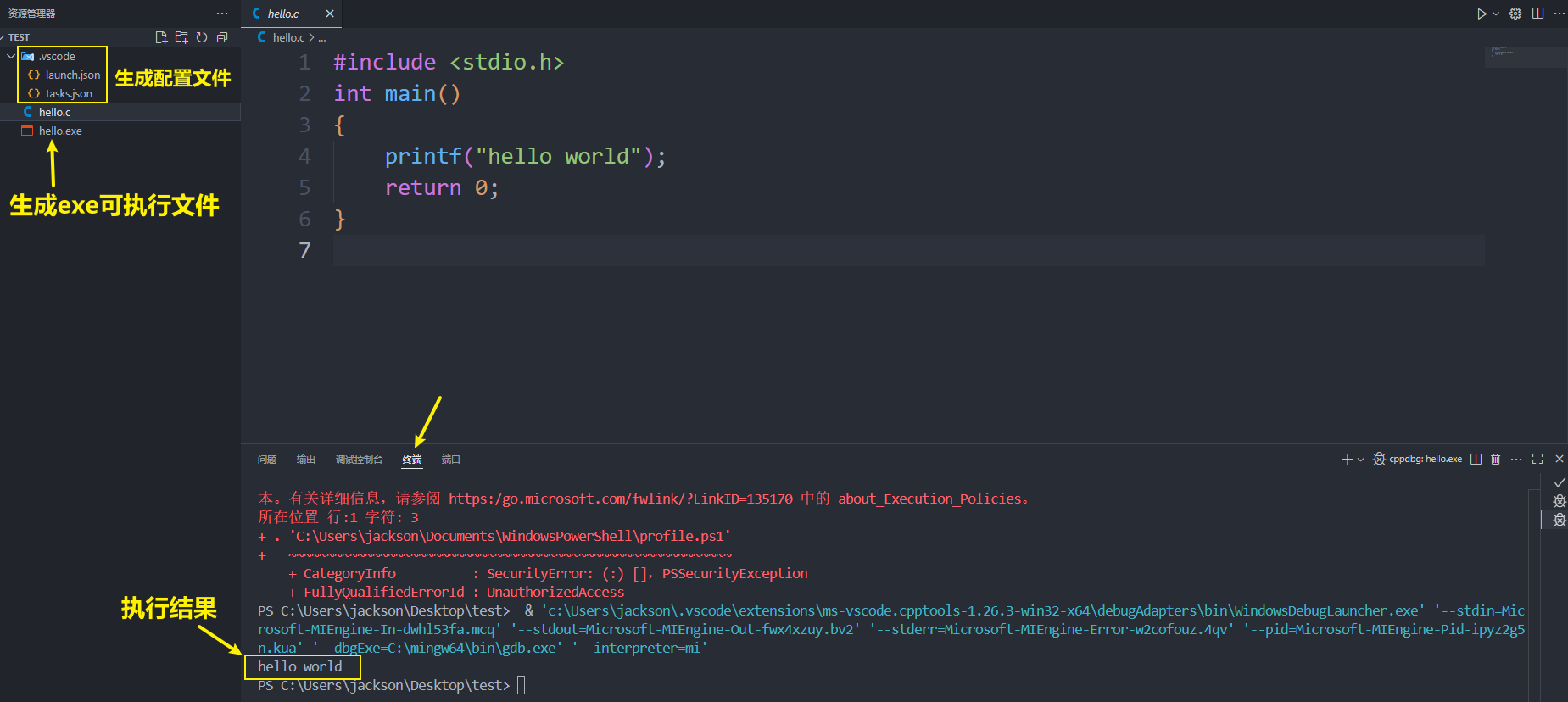This screenshot has height=702, width=1568.
Task: Open the new terminal launch profile dropdown
Action: click(1361, 460)
